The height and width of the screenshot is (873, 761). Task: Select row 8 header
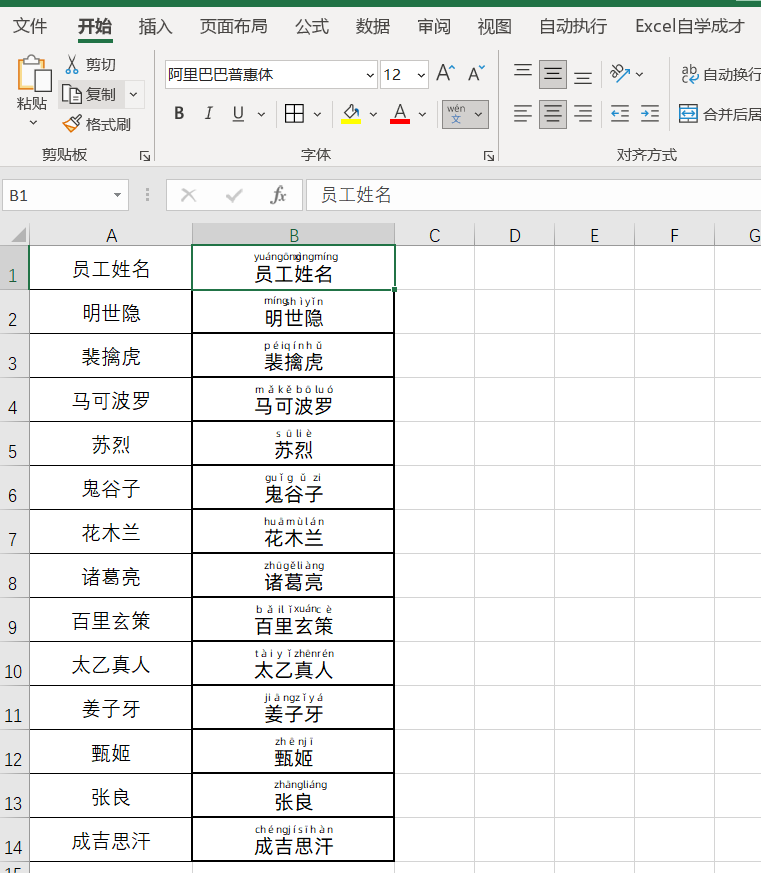coord(13,577)
